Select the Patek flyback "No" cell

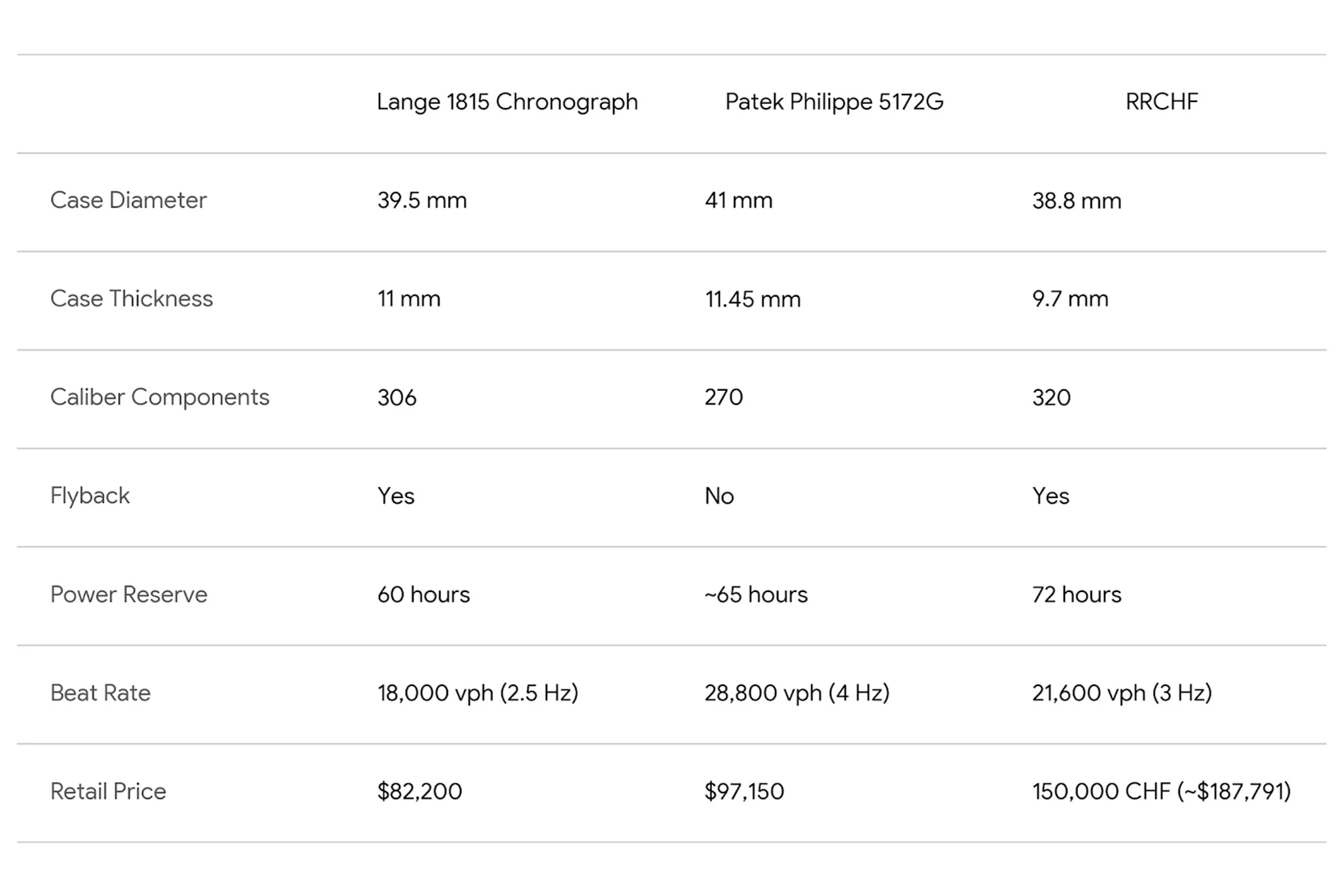tap(719, 496)
